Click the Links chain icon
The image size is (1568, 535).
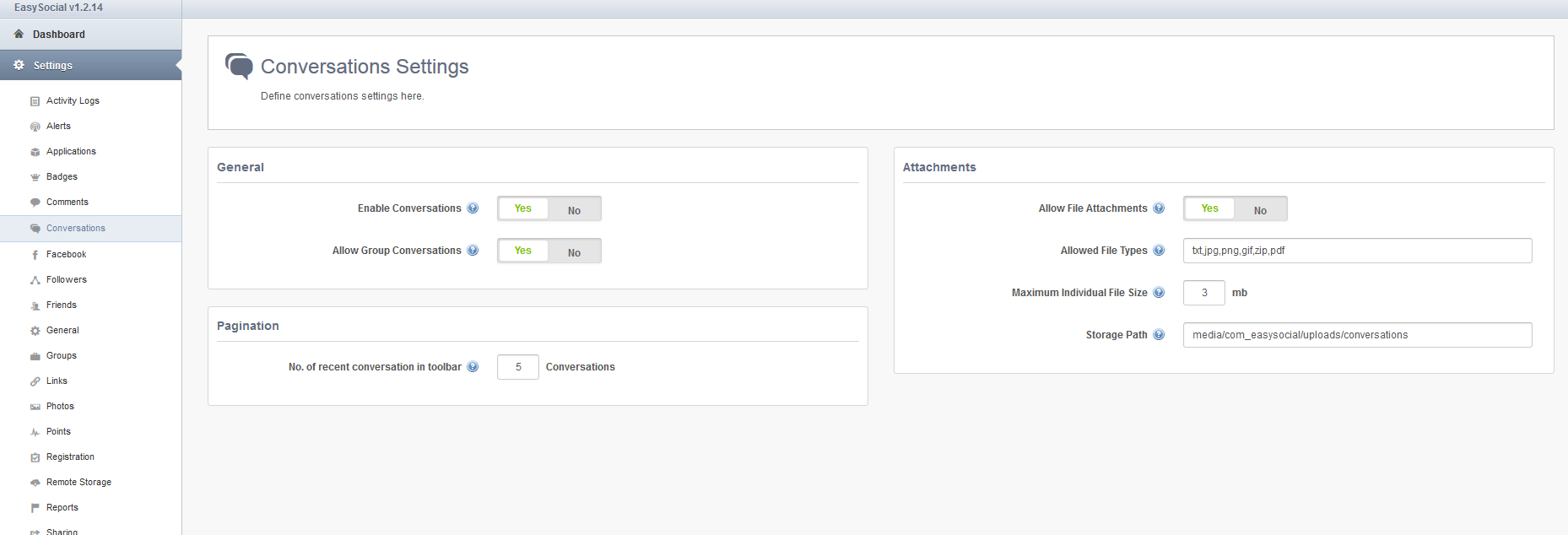coord(35,381)
